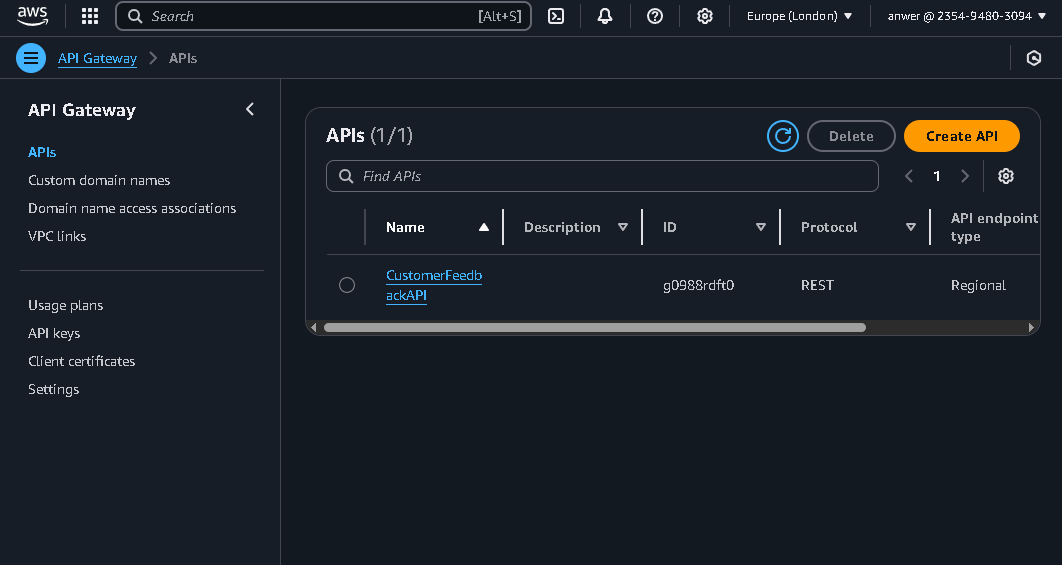Screen dimensions: 1062x565
Task: Open the anwer account dropdown
Action: (x=967, y=16)
